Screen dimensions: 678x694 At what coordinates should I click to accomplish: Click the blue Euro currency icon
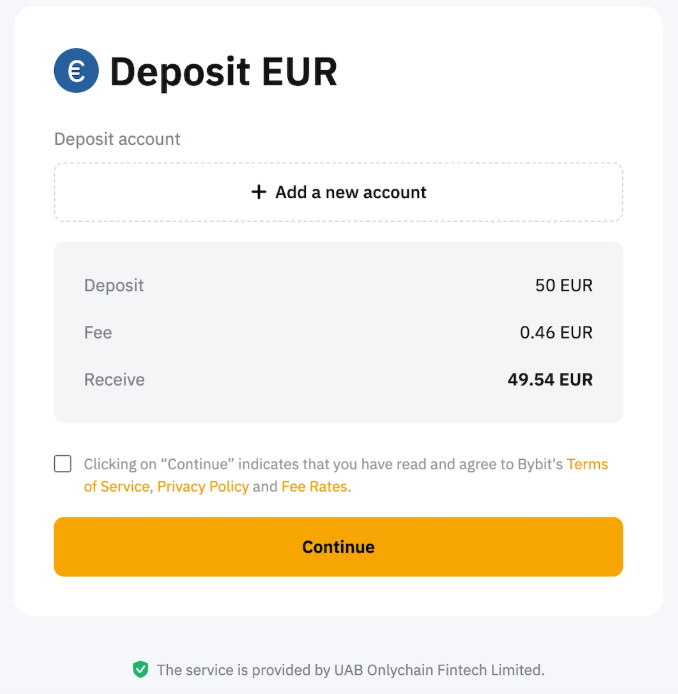76,71
